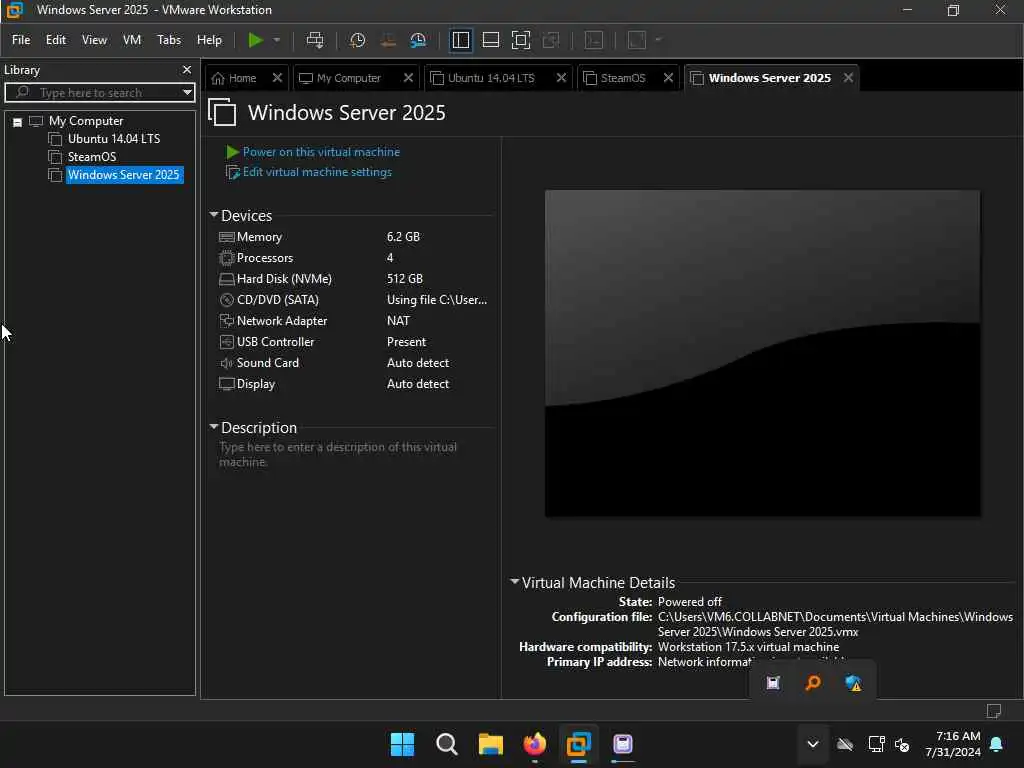1024x768 pixels.
Task: Open Firefox from the taskbar
Action: 534,744
